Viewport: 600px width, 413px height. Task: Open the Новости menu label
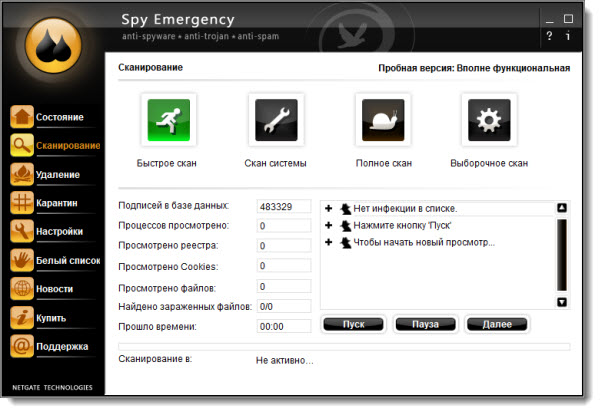pyautogui.click(x=54, y=289)
